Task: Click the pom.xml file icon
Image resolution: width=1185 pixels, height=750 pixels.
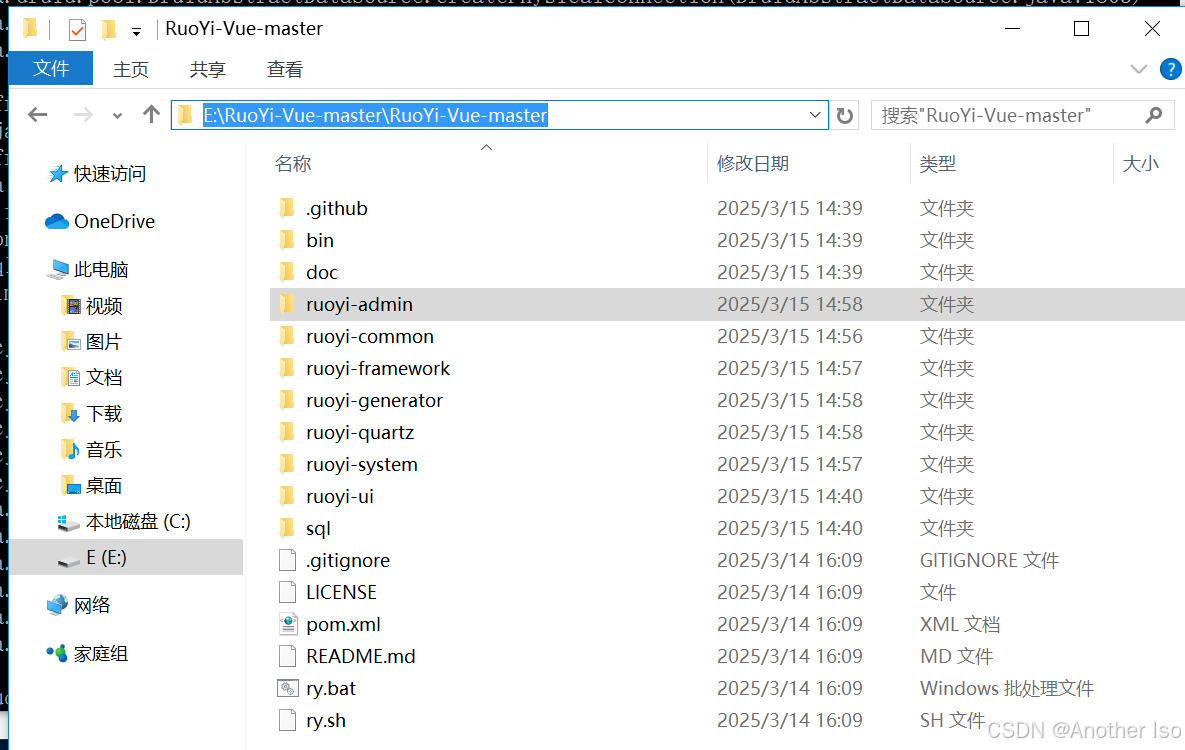Action: 288,624
